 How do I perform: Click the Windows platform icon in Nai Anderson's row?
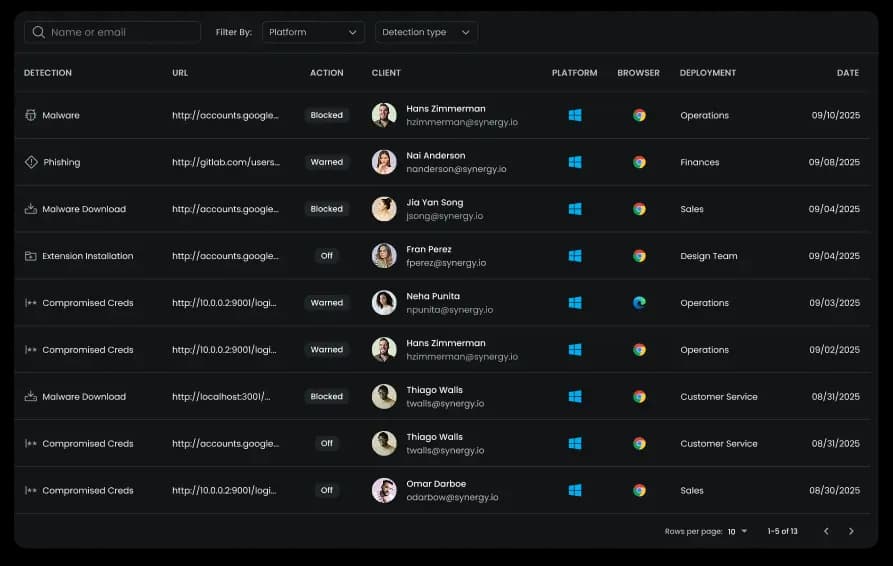click(x=575, y=162)
